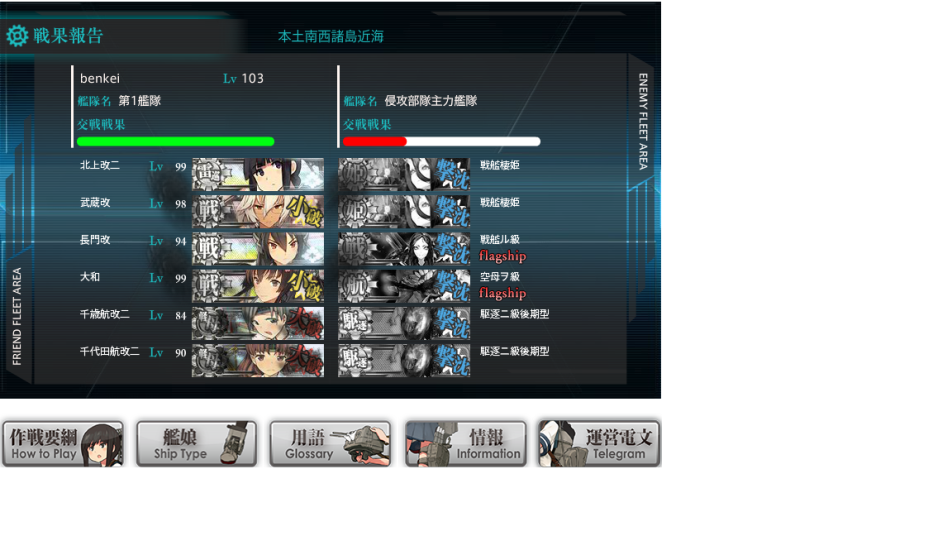Click the 戦艦ル級 flagship enemy card

tap(404, 249)
